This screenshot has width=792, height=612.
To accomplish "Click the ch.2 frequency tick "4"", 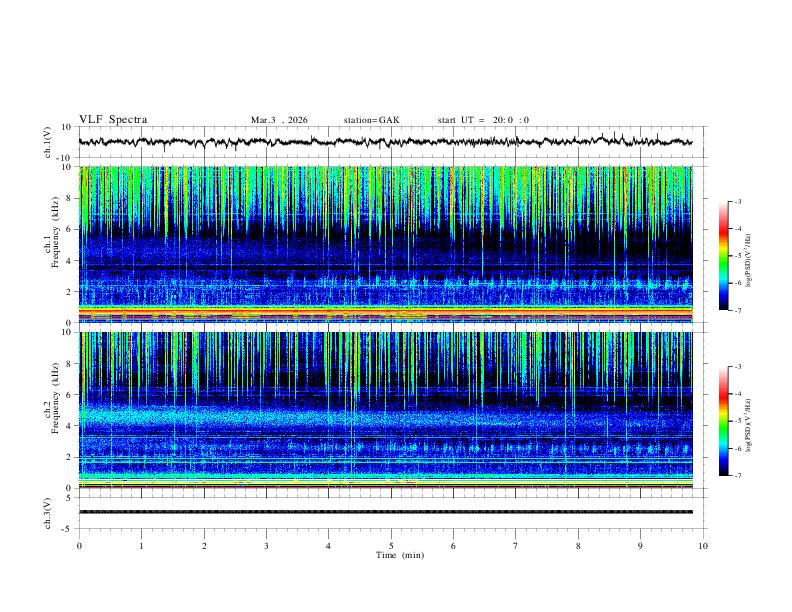I will tap(69, 426).
